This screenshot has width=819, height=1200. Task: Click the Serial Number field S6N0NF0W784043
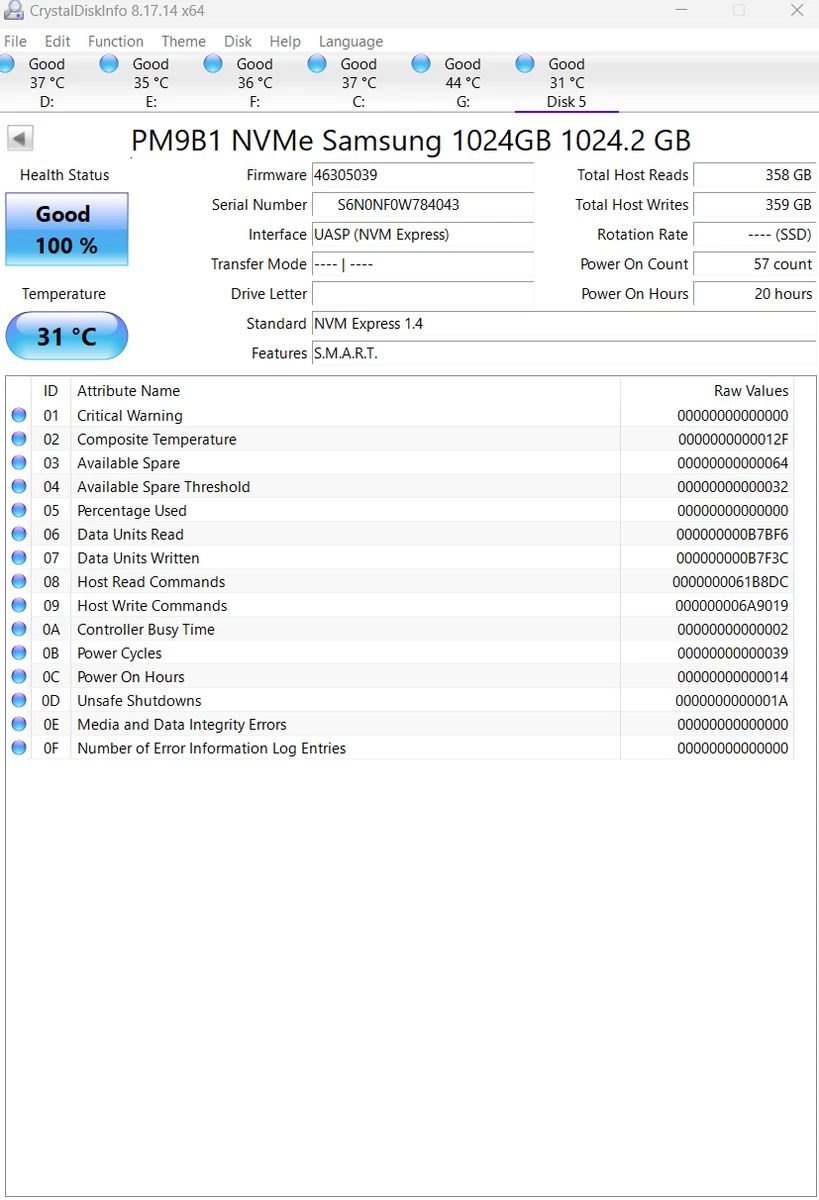point(423,205)
